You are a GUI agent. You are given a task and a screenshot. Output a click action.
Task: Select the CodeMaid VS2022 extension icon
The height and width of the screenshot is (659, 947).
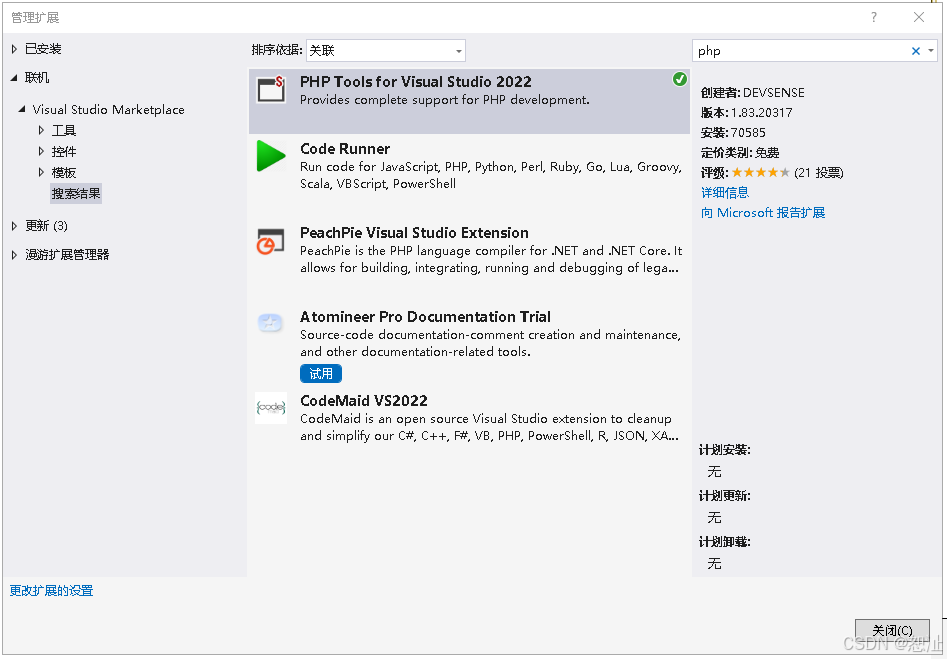click(x=271, y=410)
